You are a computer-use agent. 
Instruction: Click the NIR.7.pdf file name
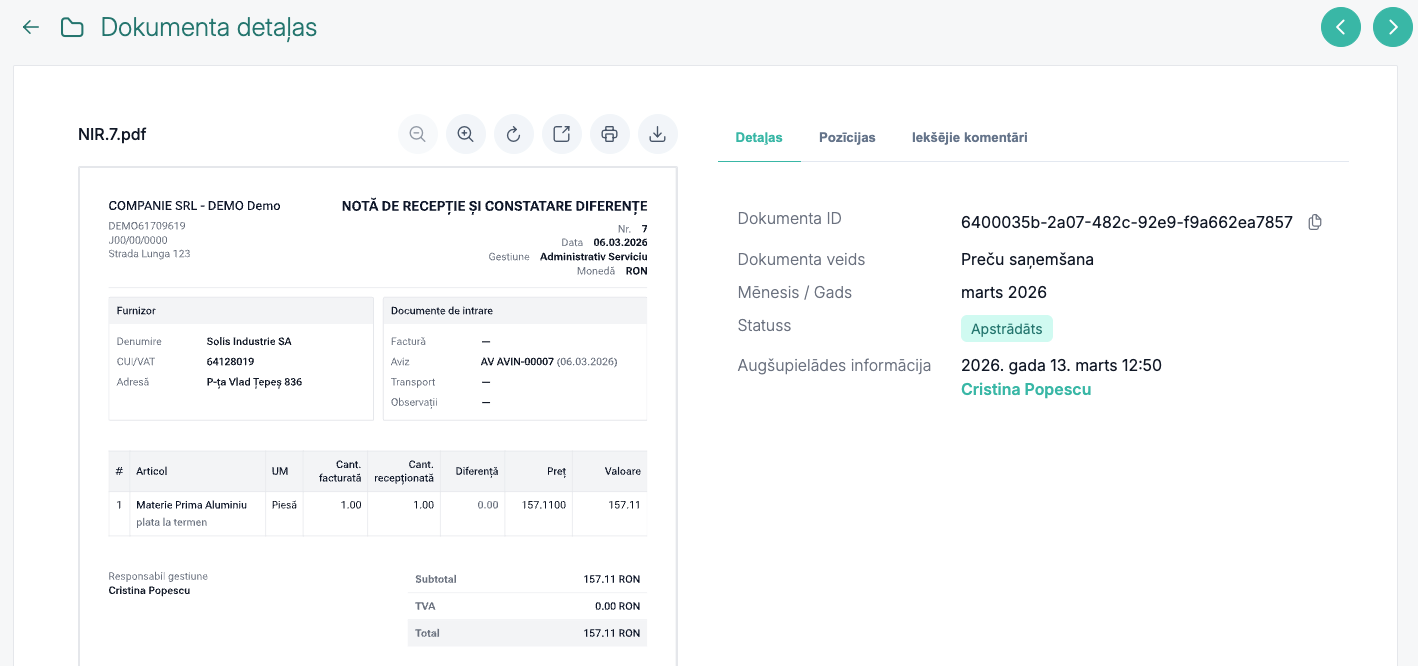[112, 134]
